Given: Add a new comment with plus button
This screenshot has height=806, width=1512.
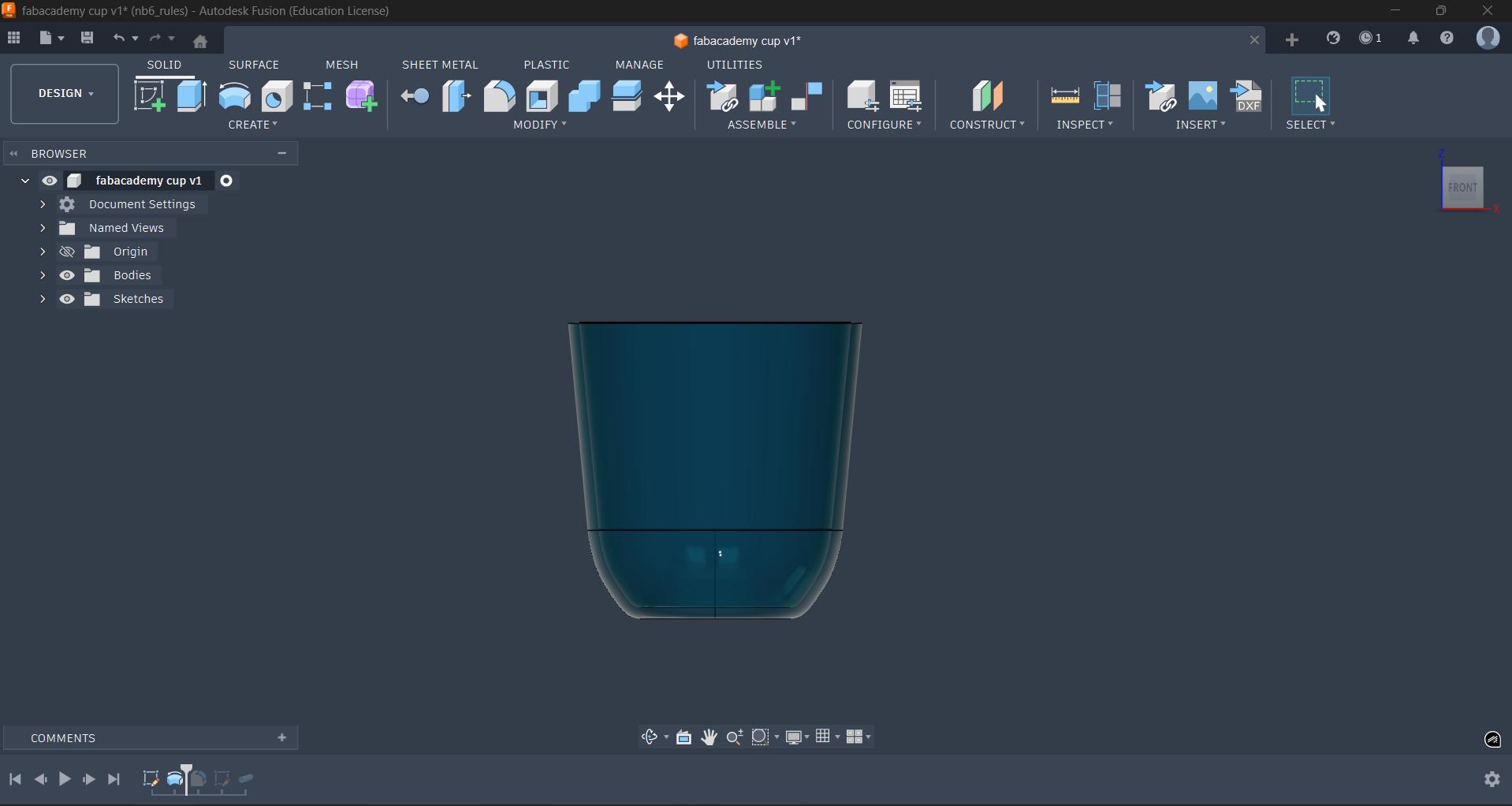Looking at the screenshot, I should [x=282, y=737].
